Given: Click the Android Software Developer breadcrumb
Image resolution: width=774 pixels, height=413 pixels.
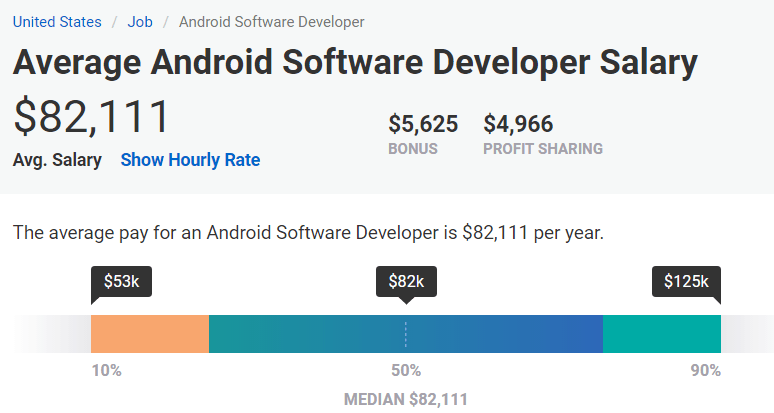Looking at the screenshot, I should point(271,21).
